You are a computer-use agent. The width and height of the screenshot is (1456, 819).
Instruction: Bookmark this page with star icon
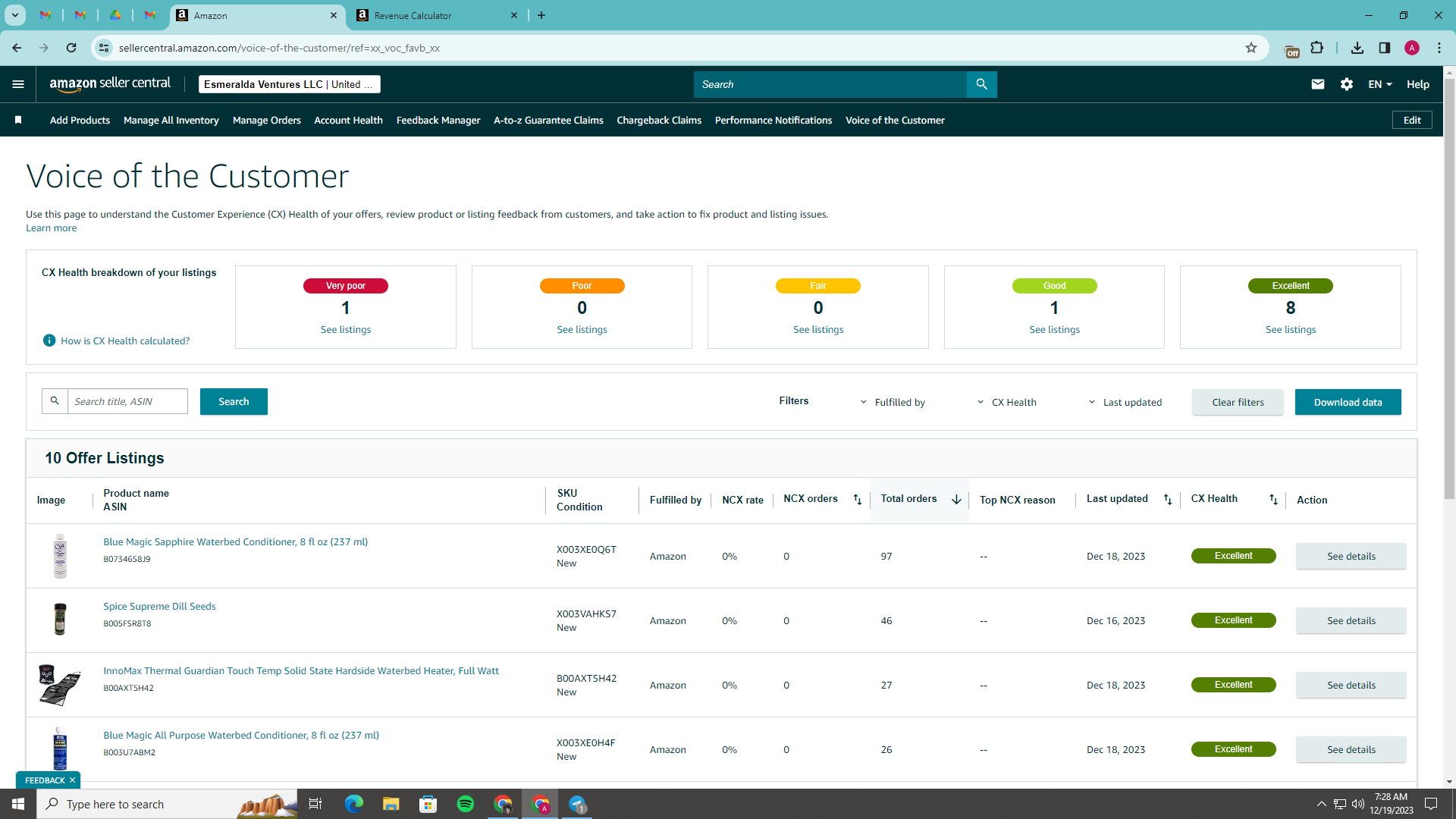(1251, 48)
